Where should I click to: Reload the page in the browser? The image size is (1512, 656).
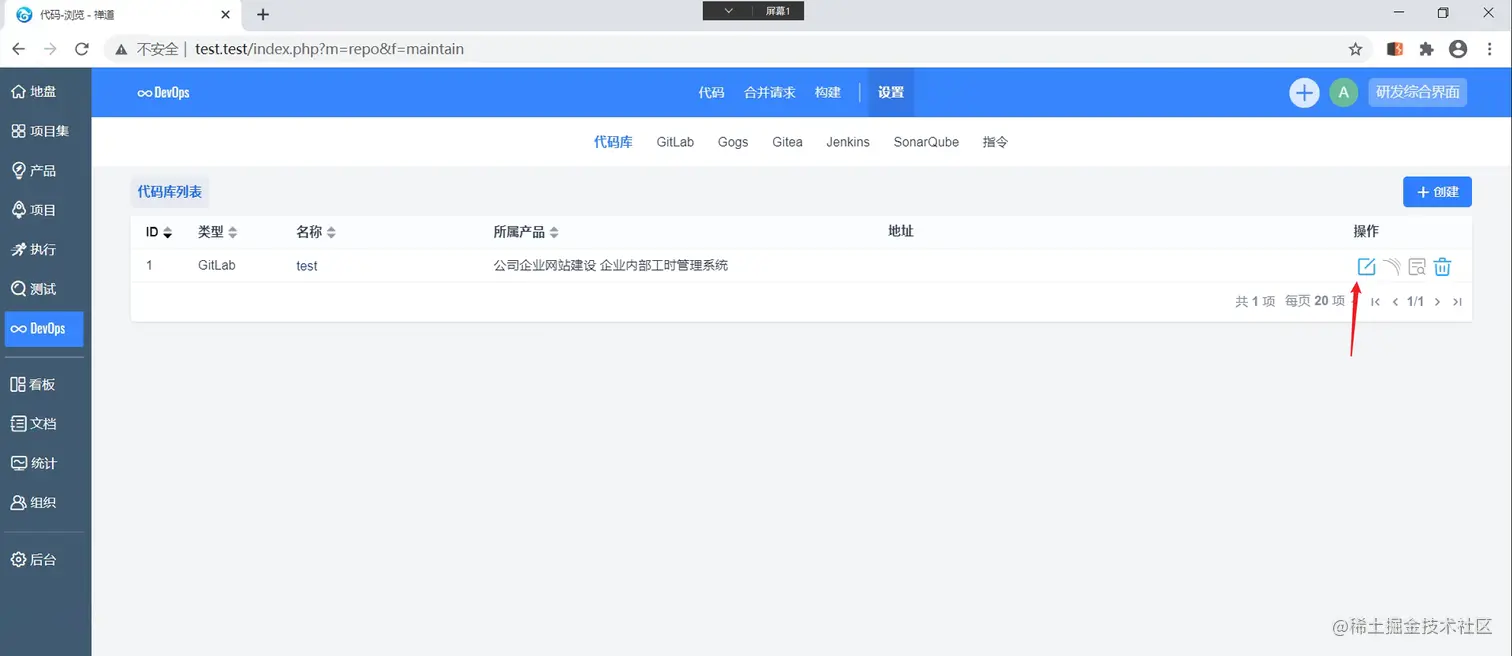[x=82, y=49]
